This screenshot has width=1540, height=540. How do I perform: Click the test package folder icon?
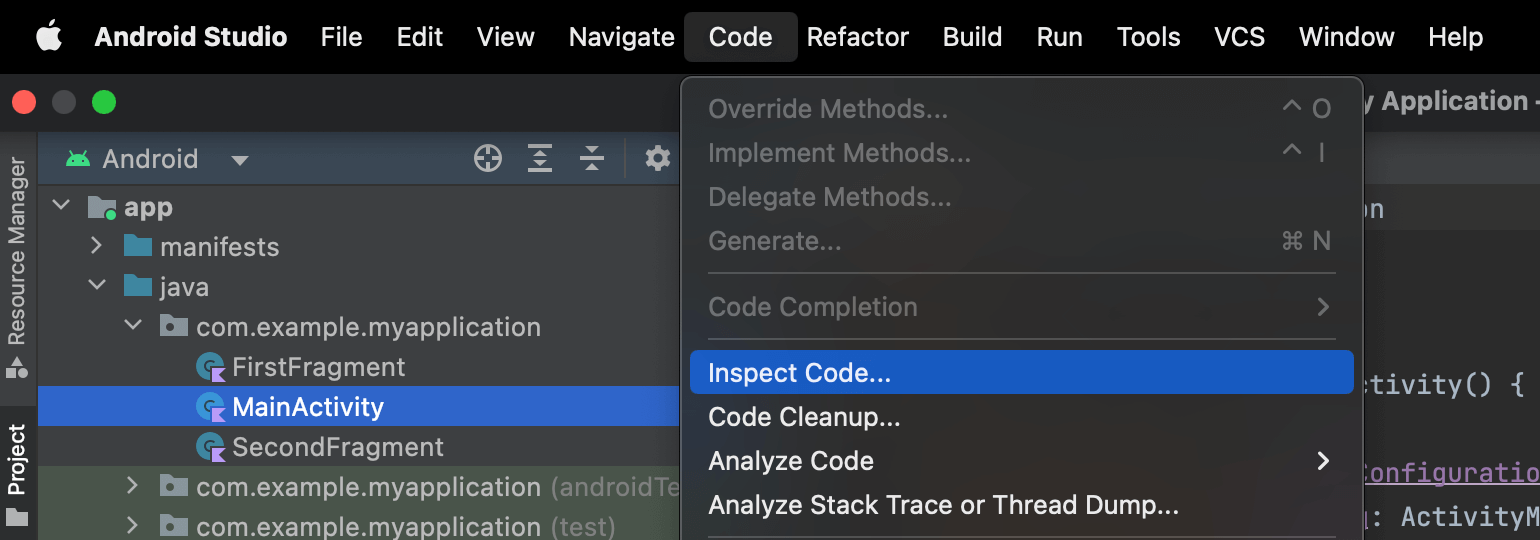[174, 525]
